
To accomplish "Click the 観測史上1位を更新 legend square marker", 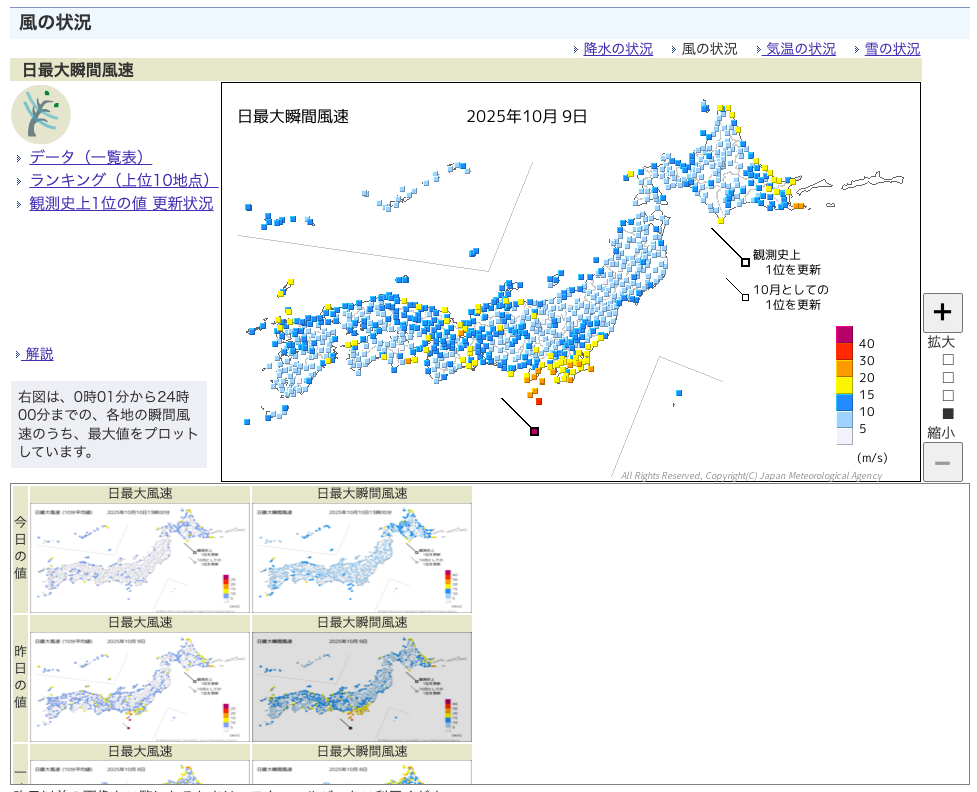I will tap(745, 262).
